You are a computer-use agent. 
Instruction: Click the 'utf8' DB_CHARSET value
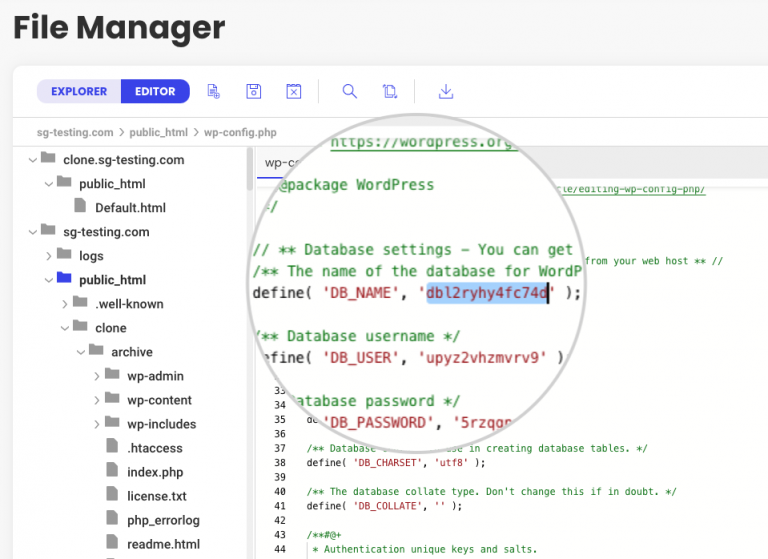point(451,462)
